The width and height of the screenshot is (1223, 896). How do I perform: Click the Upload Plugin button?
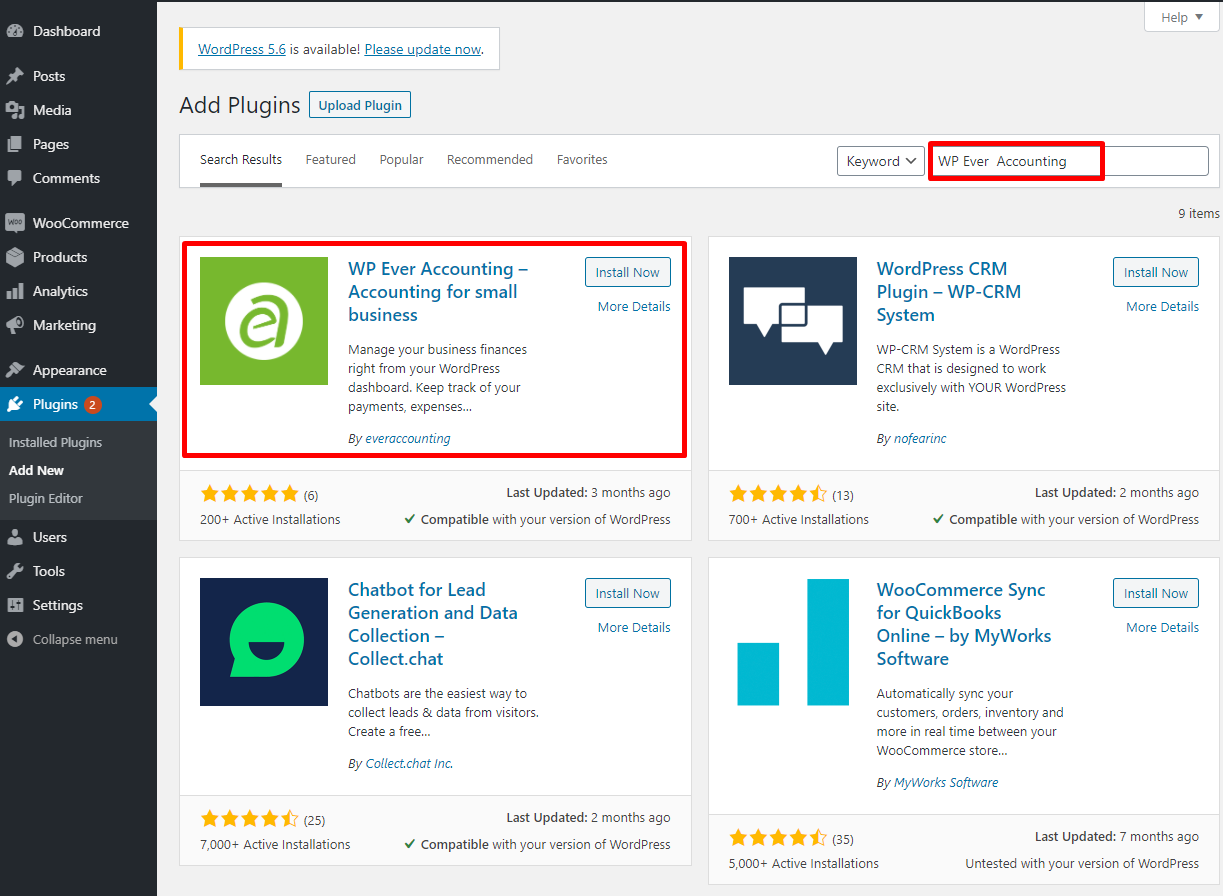coord(360,105)
